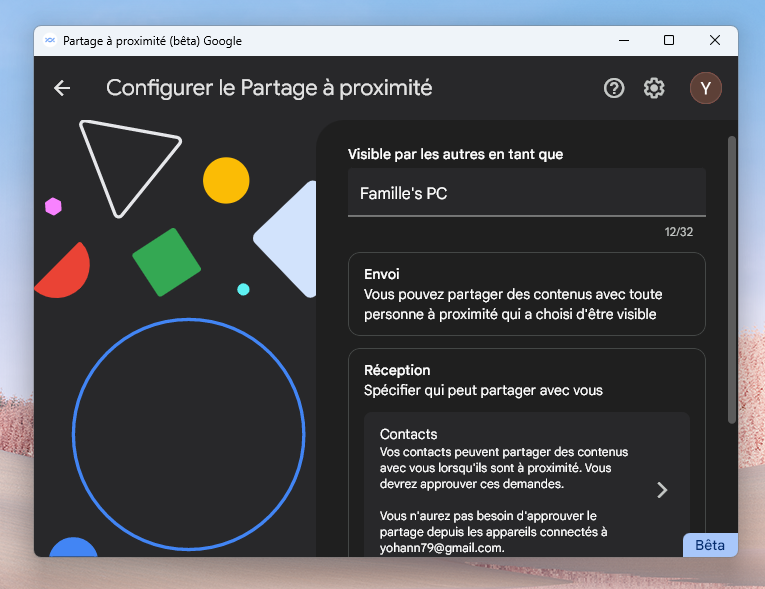Select the Contacts visibility card
This screenshot has width=765, height=589.
click(x=526, y=485)
